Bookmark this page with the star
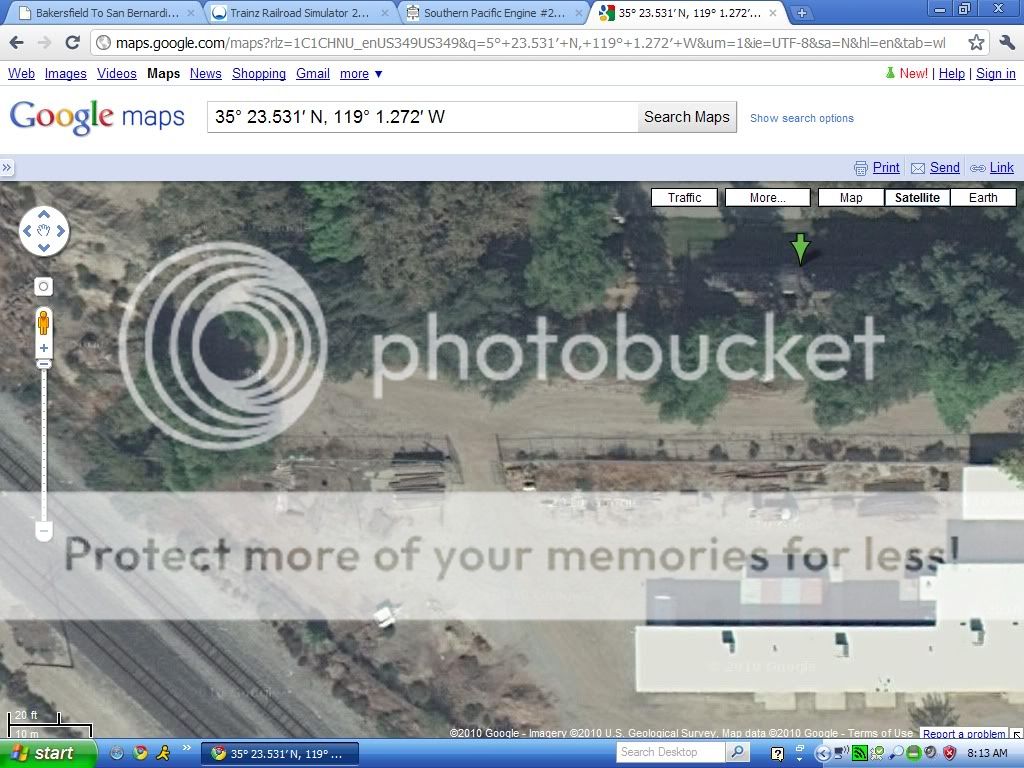 (976, 43)
